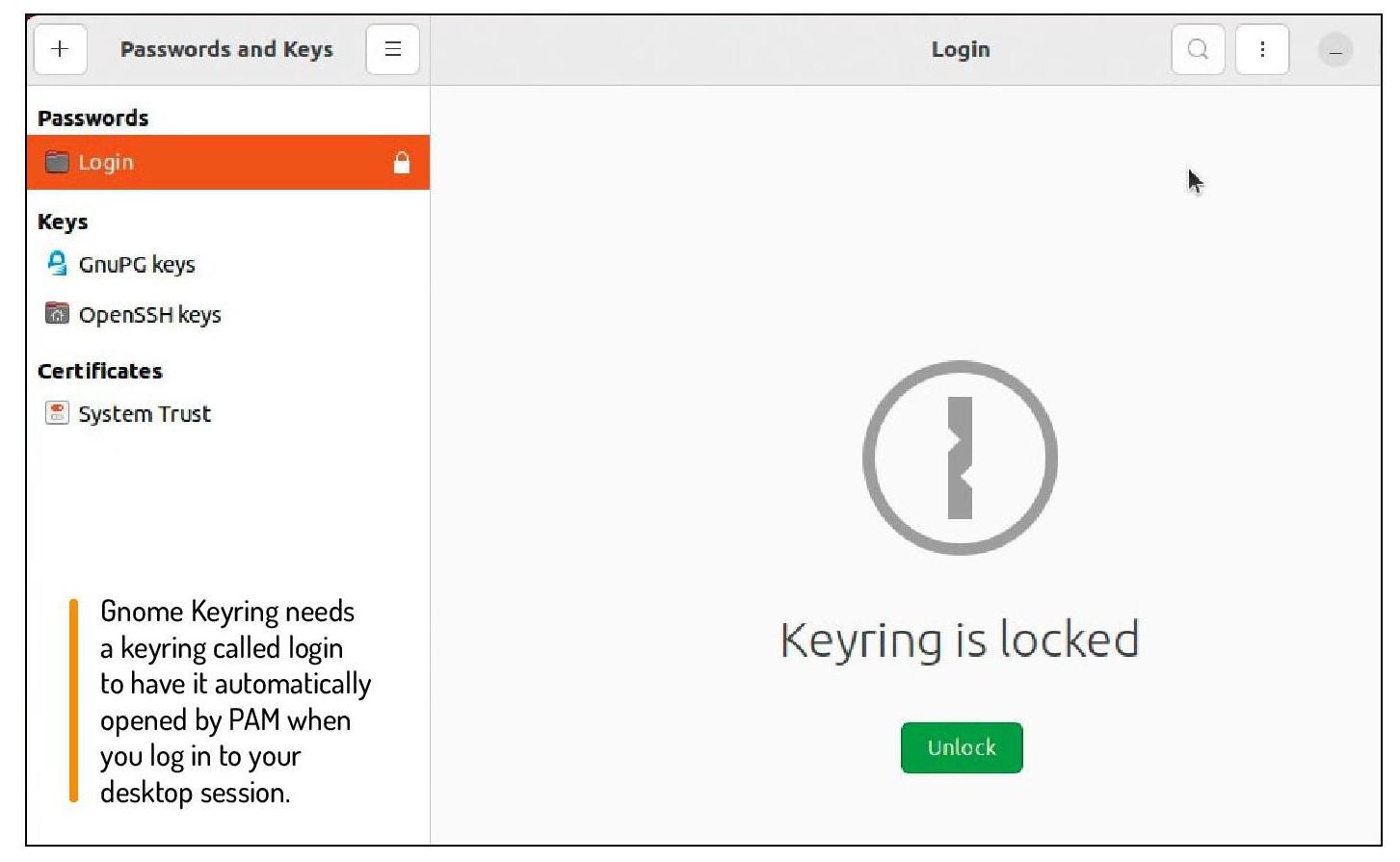Click the System Trust certificate icon
The image size is (1400, 862).
58,413
